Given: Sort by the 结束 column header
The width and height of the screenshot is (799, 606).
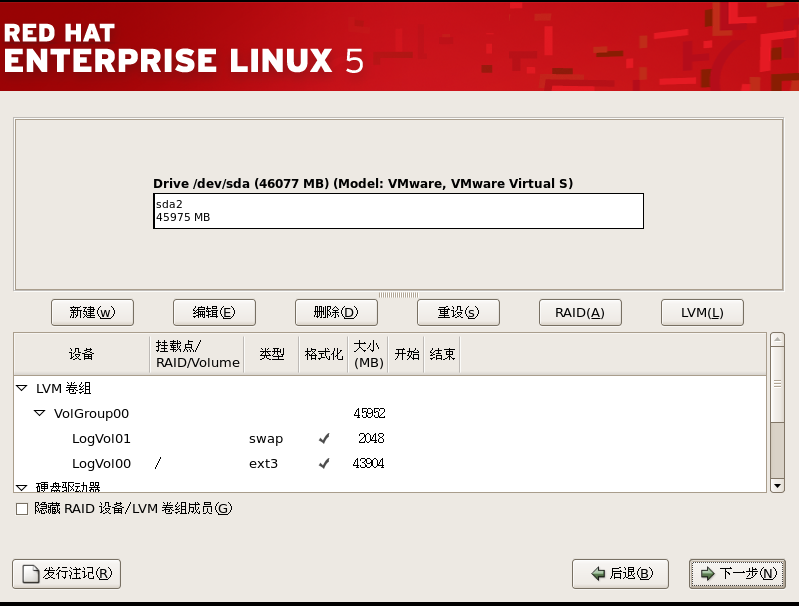Looking at the screenshot, I should pos(442,354).
